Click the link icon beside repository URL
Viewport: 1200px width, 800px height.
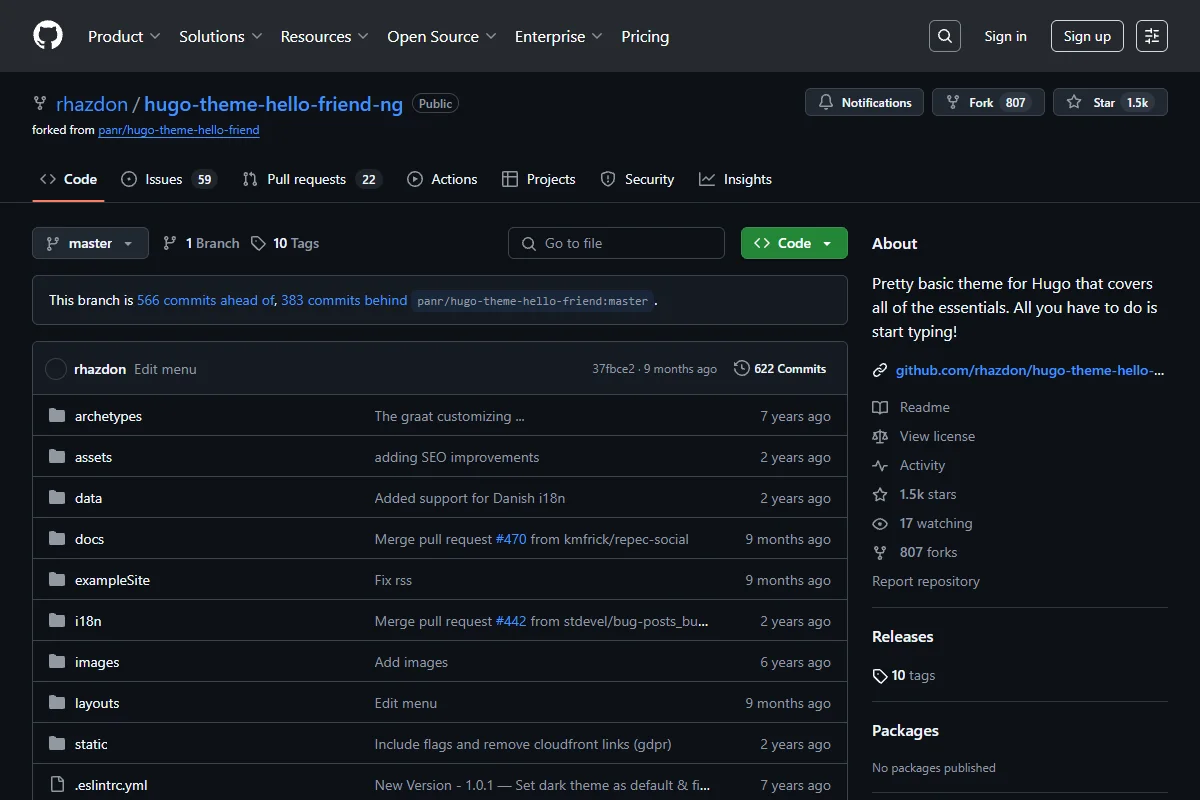click(x=880, y=370)
